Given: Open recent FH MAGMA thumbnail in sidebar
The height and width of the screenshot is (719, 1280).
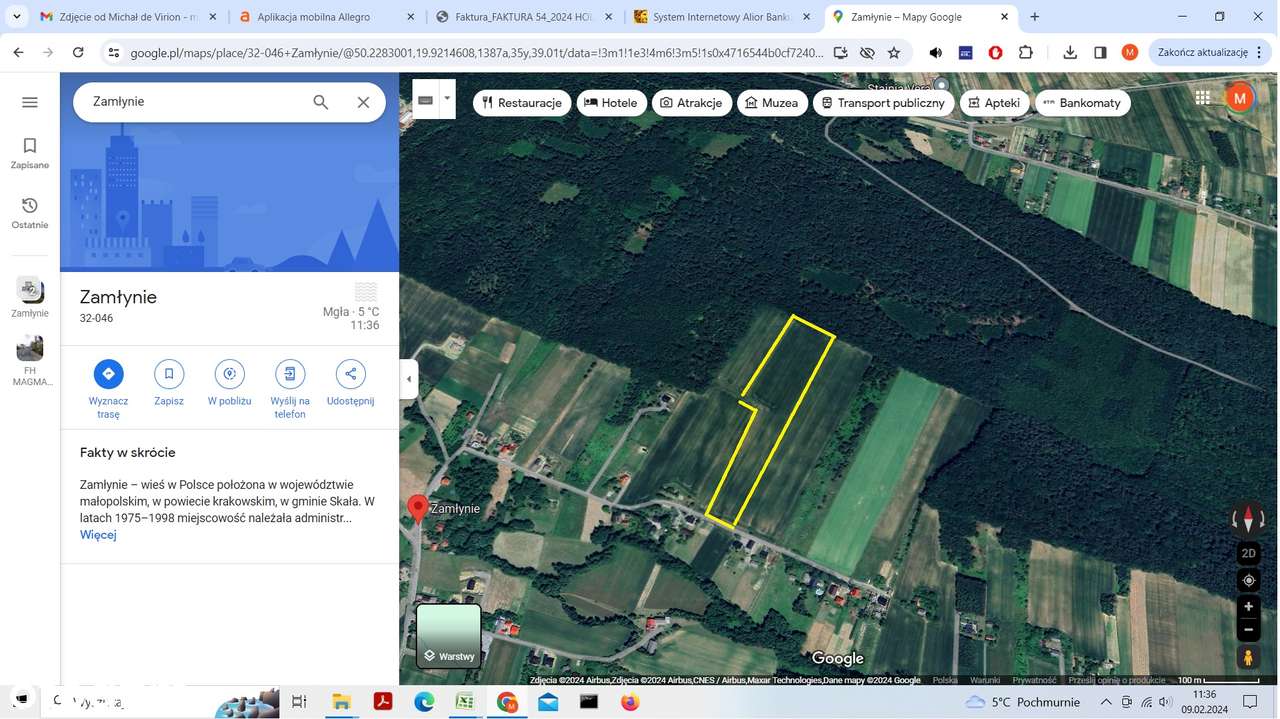Looking at the screenshot, I should (x=30, y=360).
